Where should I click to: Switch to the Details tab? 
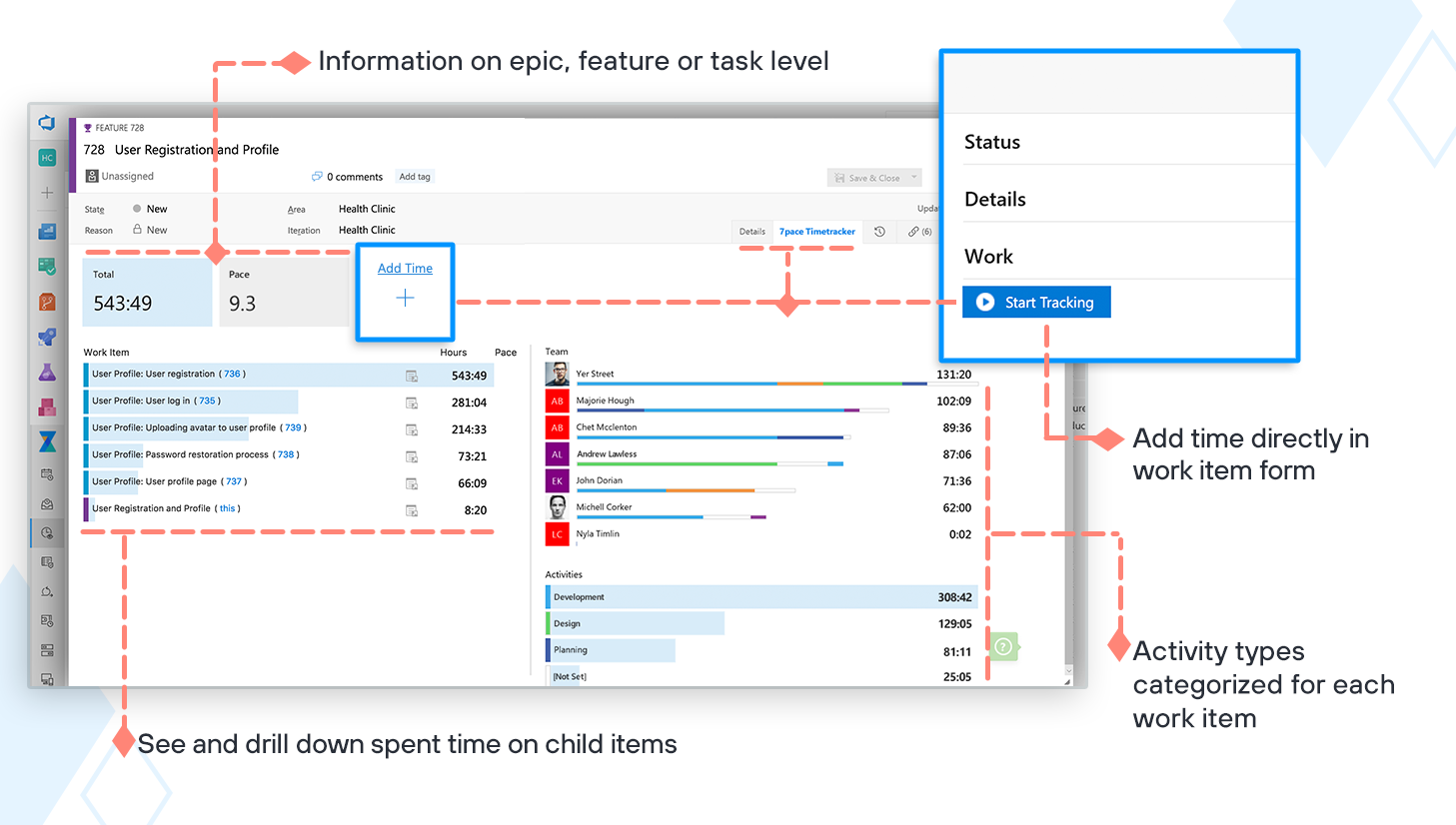pyautogui.click(x=751, y=231)
